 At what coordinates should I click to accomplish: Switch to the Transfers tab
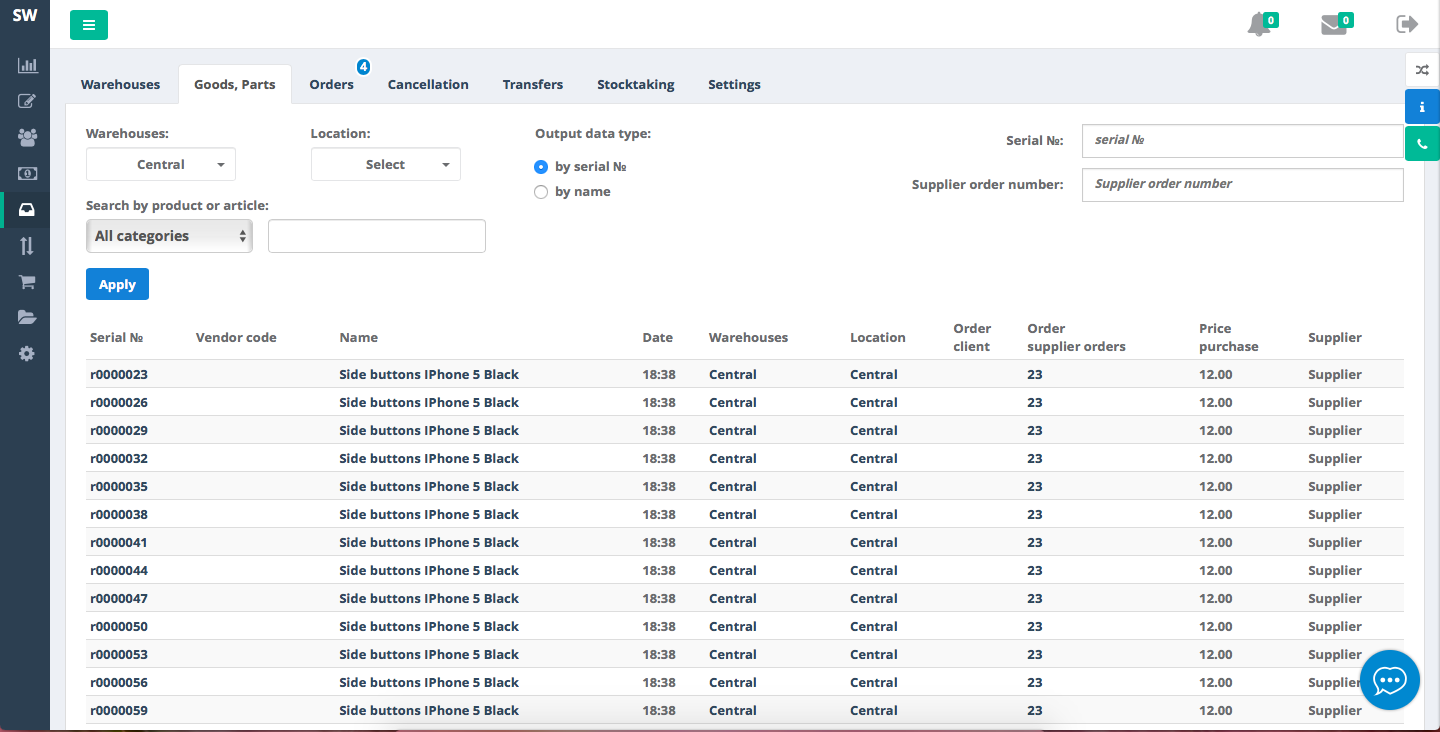(533, 85)
